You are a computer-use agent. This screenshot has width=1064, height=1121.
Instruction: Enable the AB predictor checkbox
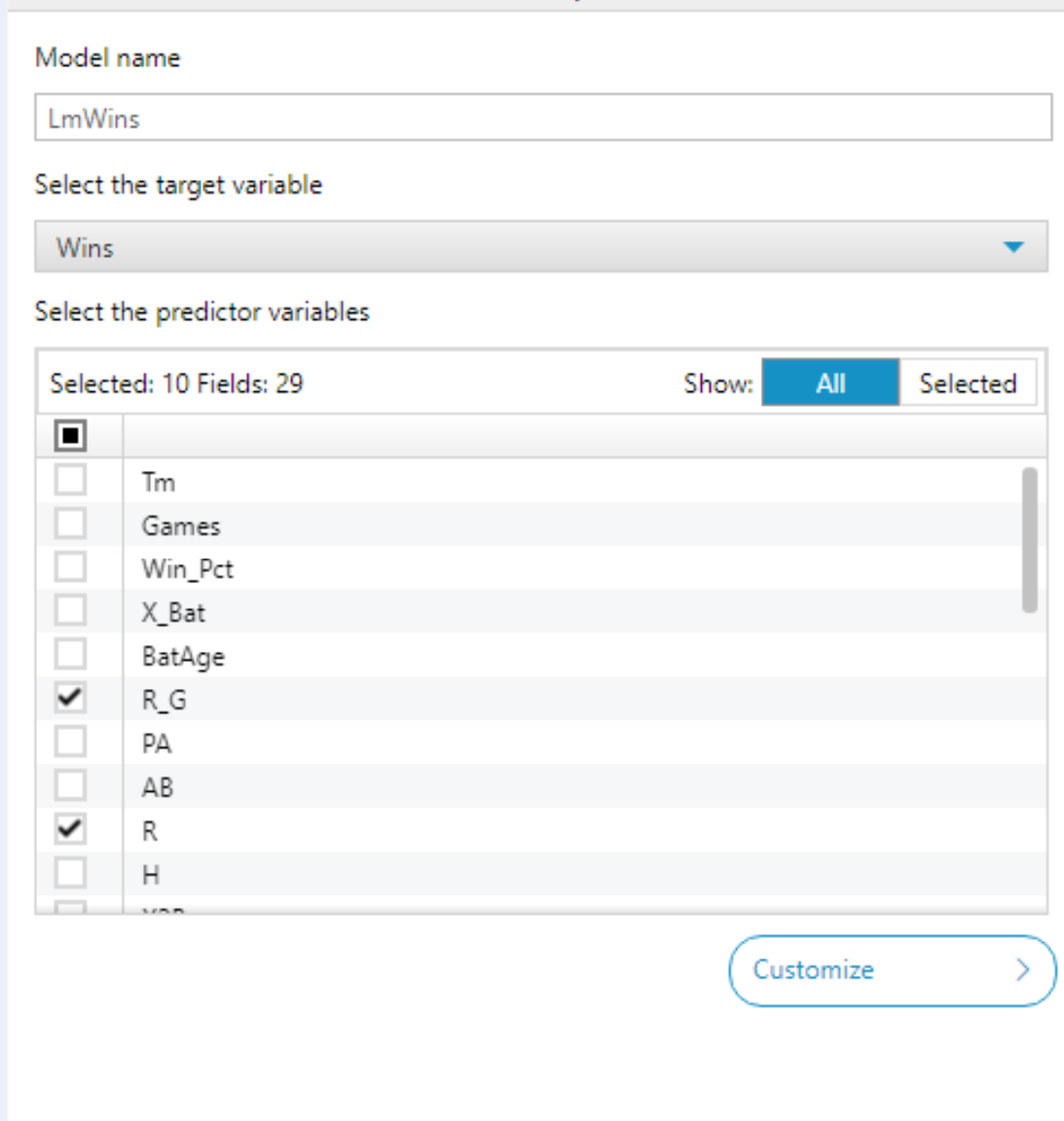(70, 785)
